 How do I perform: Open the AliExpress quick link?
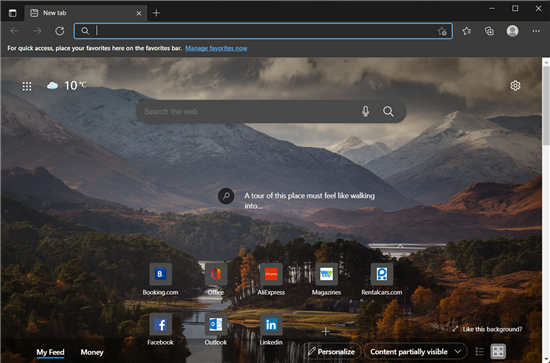coord(271,280)
